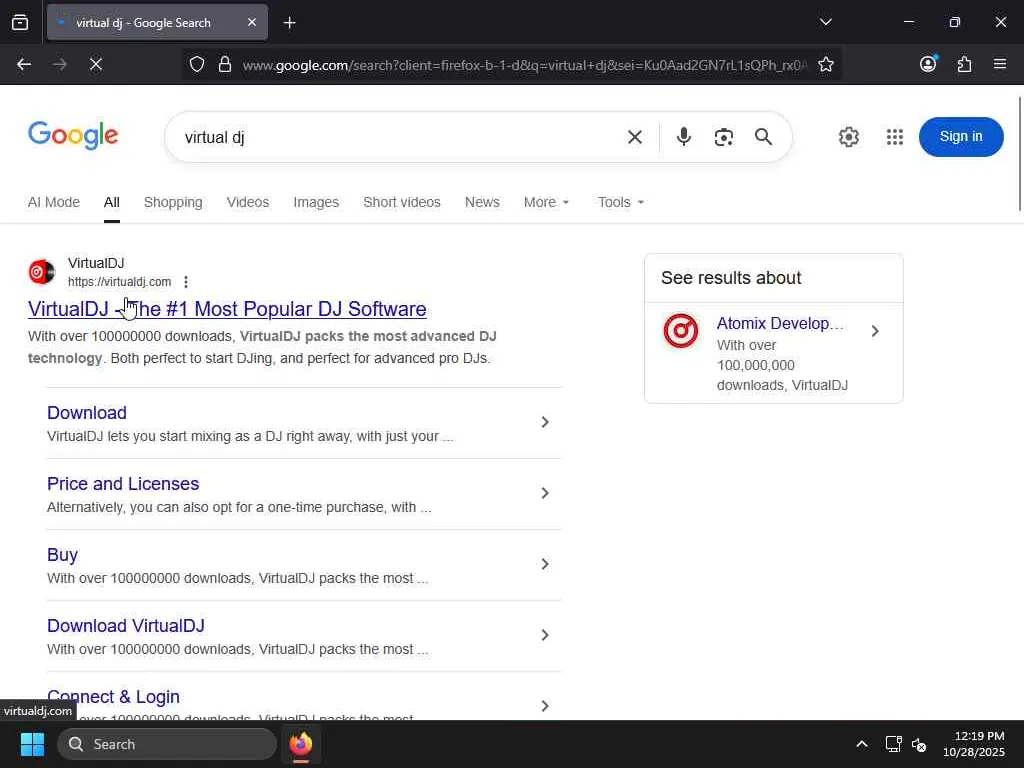The image size is (1024, 768).
Task: Open Firefox application menu
Action: tap(999, 64)
